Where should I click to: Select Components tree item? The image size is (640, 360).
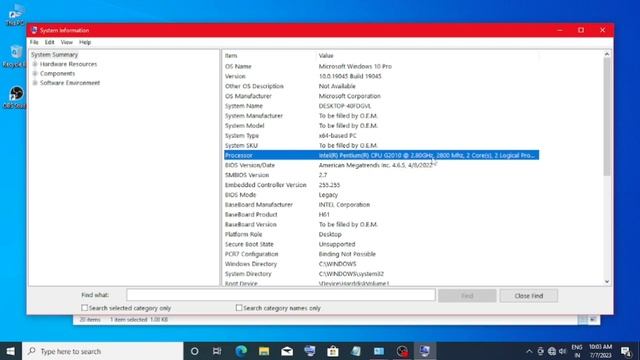tap(58, 73)
